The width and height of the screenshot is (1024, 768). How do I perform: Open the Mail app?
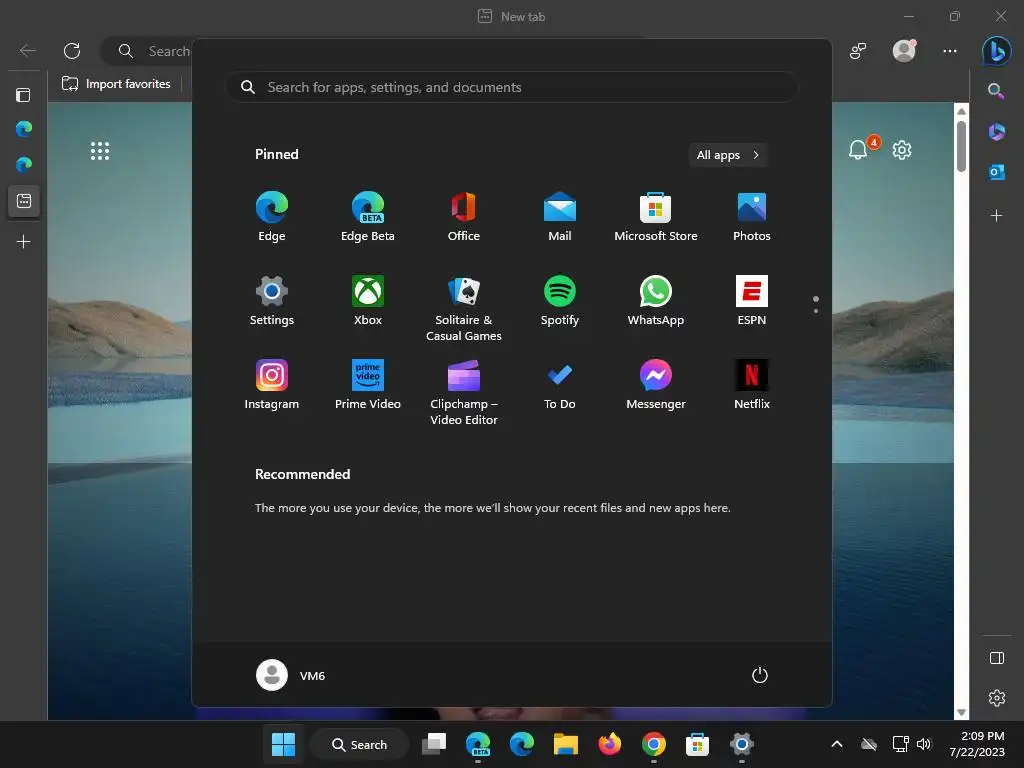coord(560,217)
